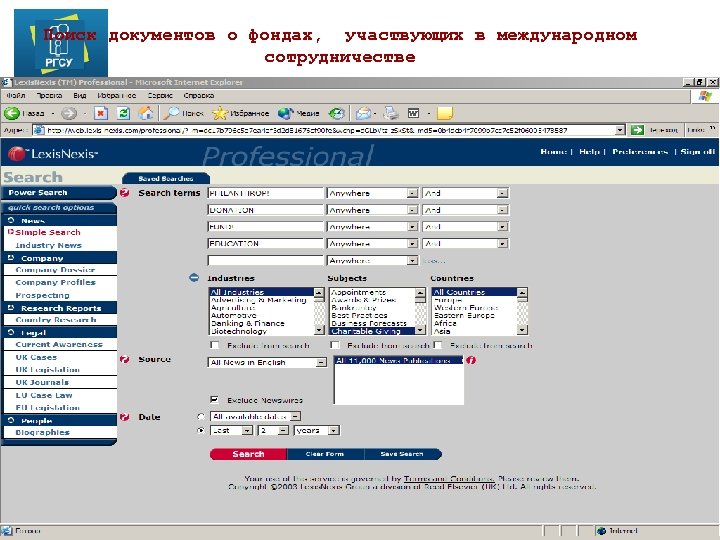Open Anywhere dropdown for first search term
Screen dimensions: 720x540
tap(413, 193)
